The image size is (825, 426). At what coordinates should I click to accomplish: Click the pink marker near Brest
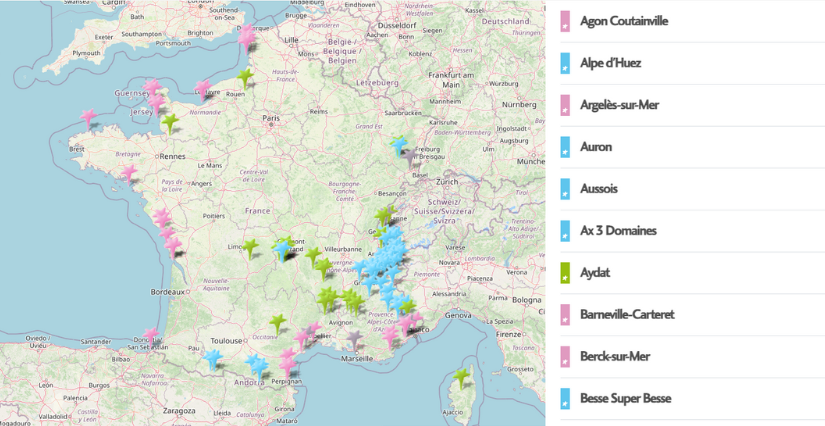(x=90, y=118)
